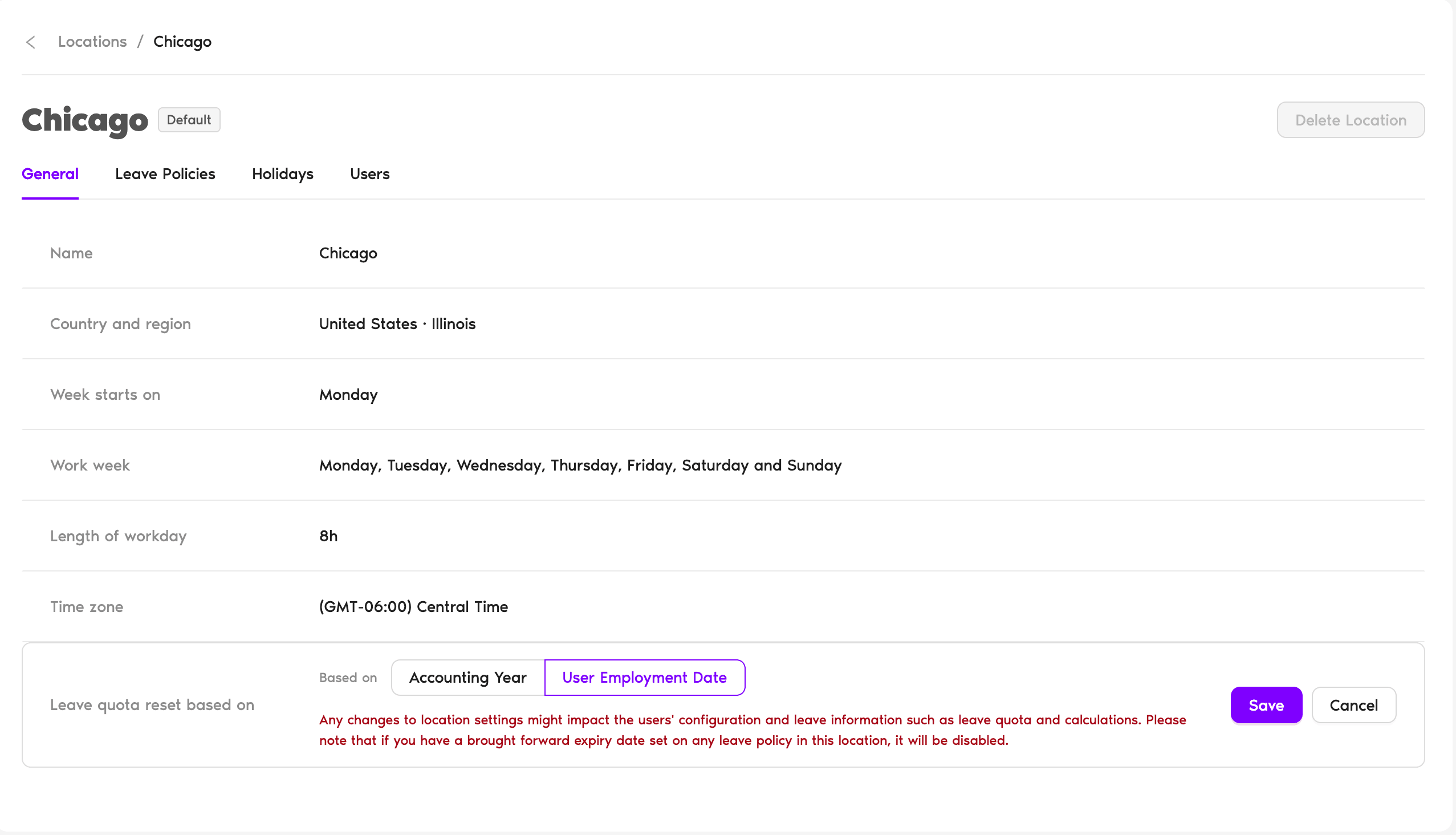
Task: Open the Users tab
Action: [x=370, y=174]
